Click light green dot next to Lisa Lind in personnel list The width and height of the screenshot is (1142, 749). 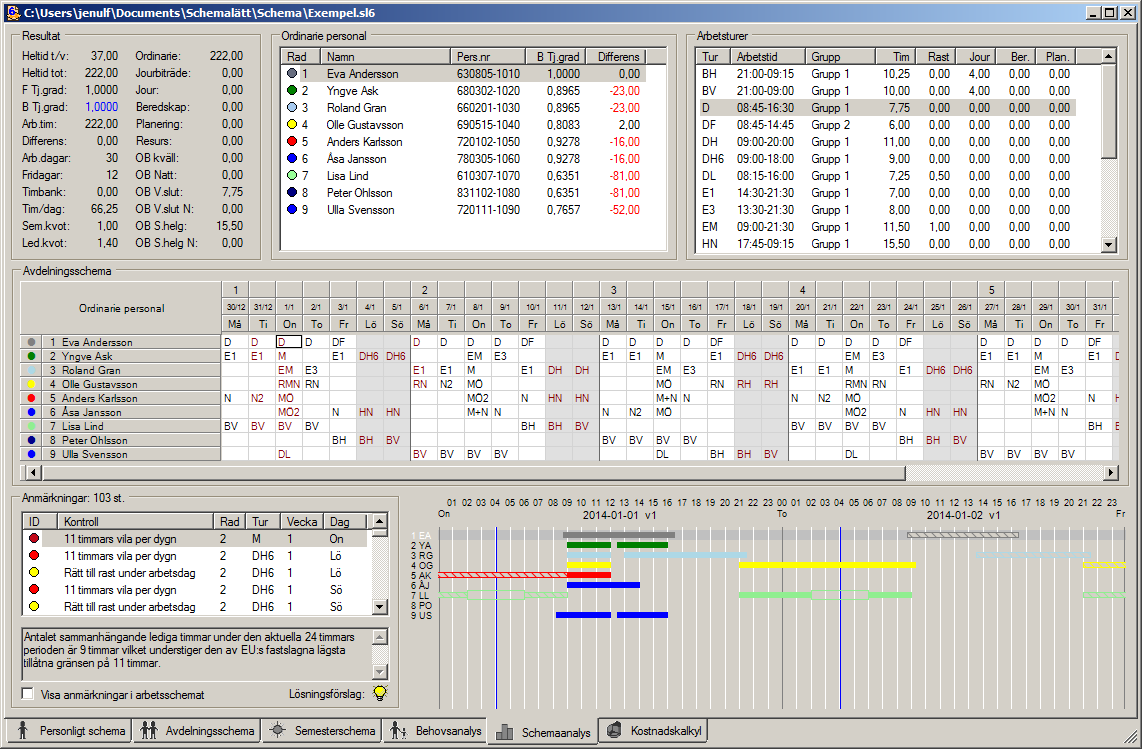tap(292, 176)
